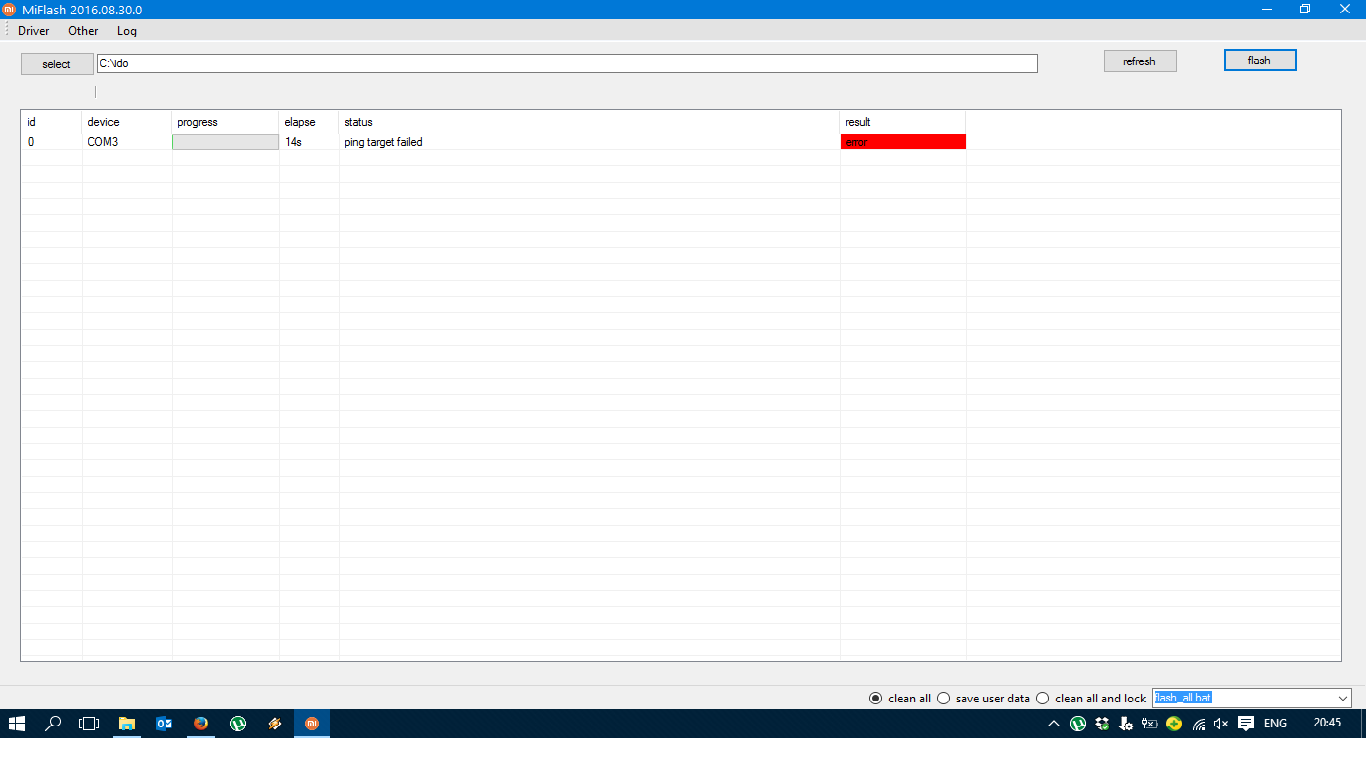Screen dimensions: 1366x768
Task: Open Task View from the taskbar
Action: pyautogui.click(x=90, y=723)
